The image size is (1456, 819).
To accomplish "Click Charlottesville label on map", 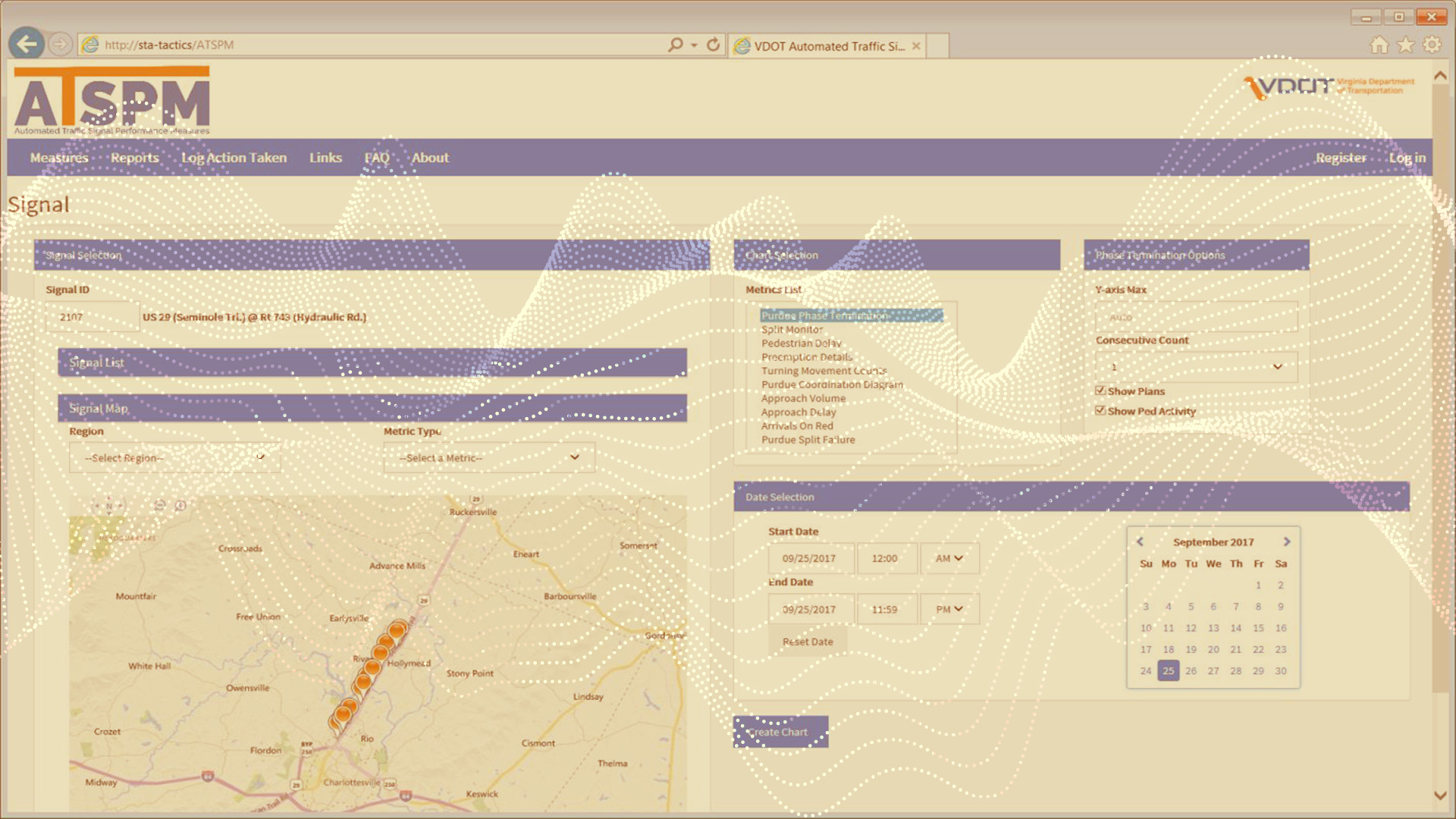I will click(x=352, y=782).
